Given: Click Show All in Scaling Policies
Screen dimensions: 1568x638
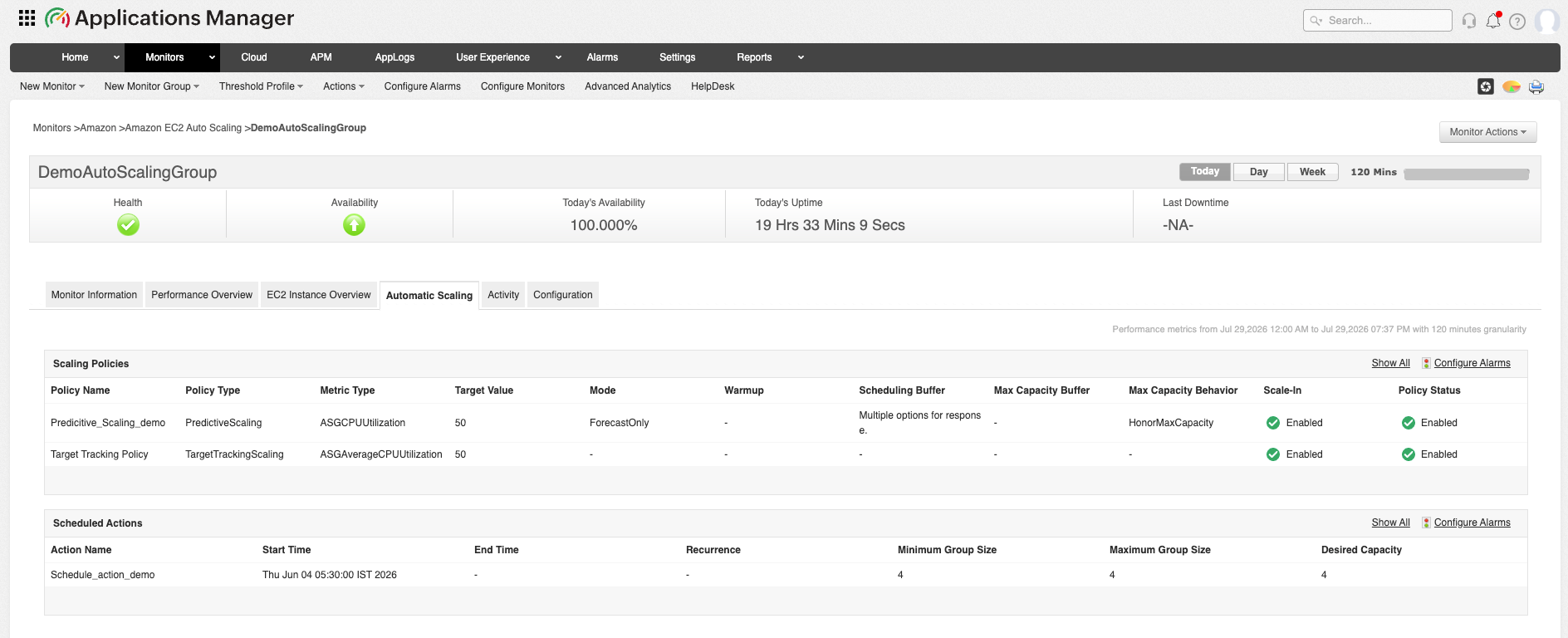Looking at the screenshot, I should pyautogui.click(x=1391, y=363).
